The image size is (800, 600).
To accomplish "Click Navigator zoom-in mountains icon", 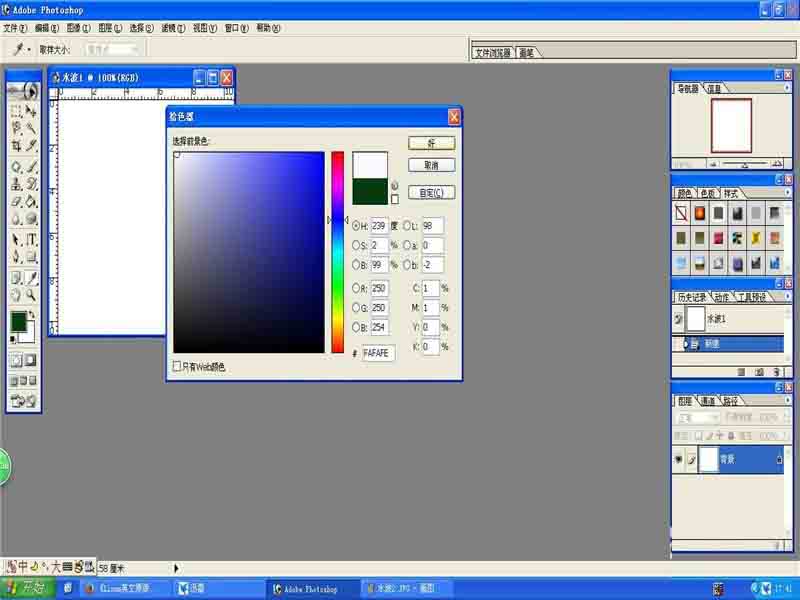I will pos(777,164).
